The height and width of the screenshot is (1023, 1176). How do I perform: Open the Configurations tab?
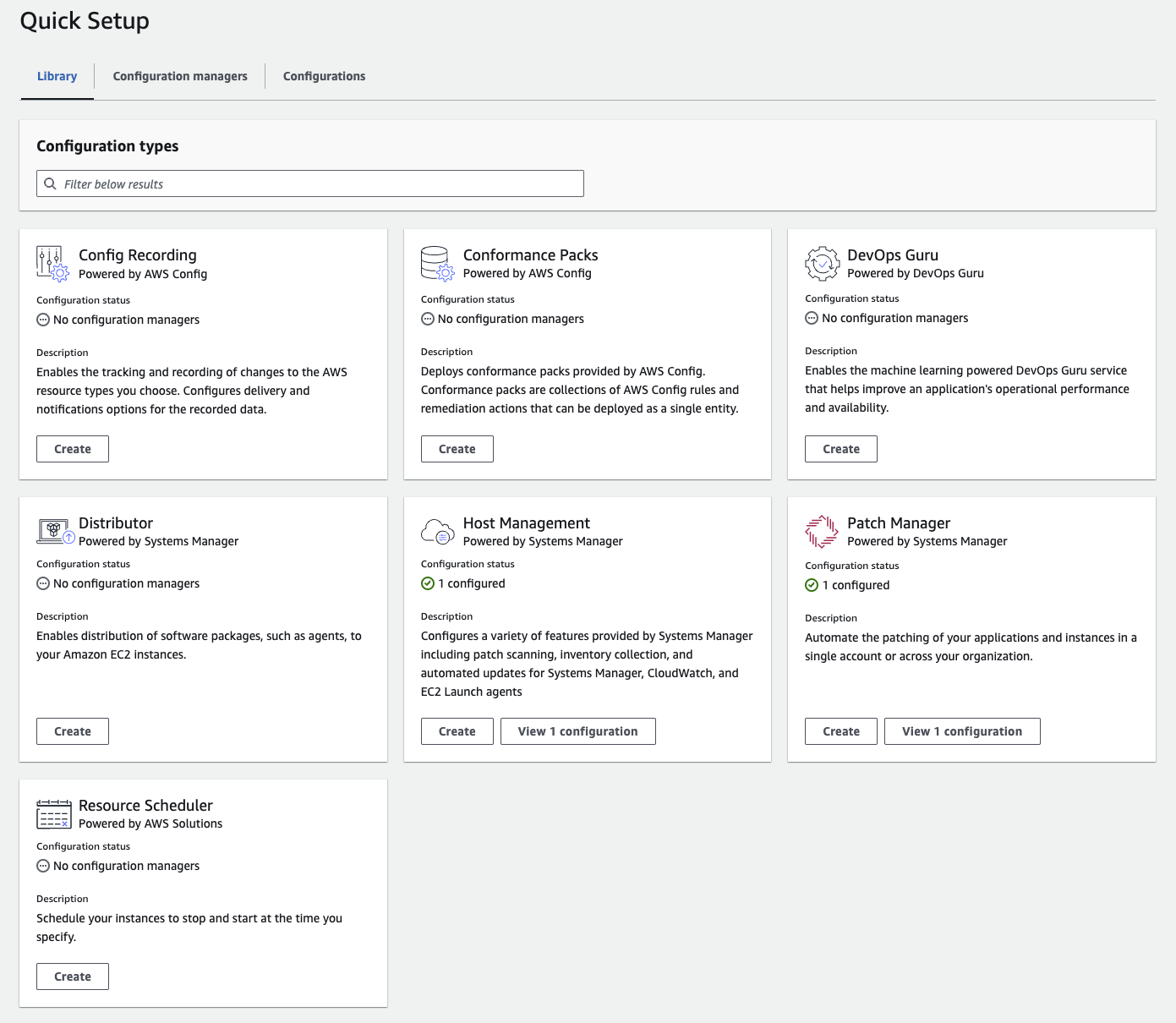tap(325, 76)
